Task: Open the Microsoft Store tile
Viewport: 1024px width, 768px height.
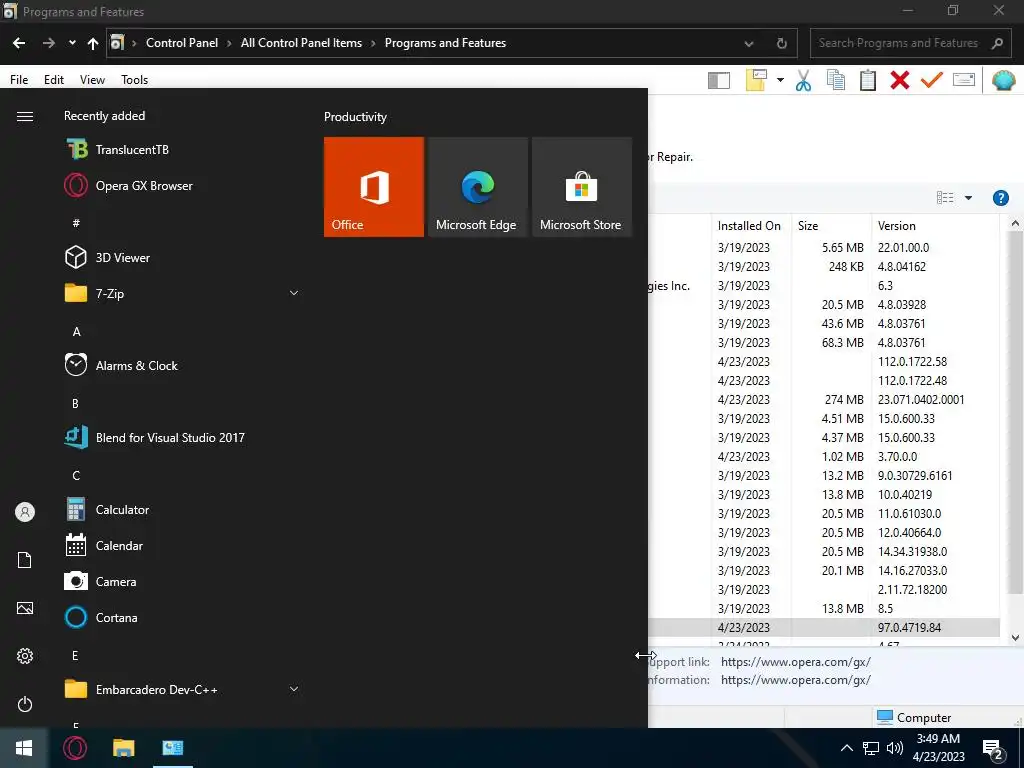Action: coord(582,187)
